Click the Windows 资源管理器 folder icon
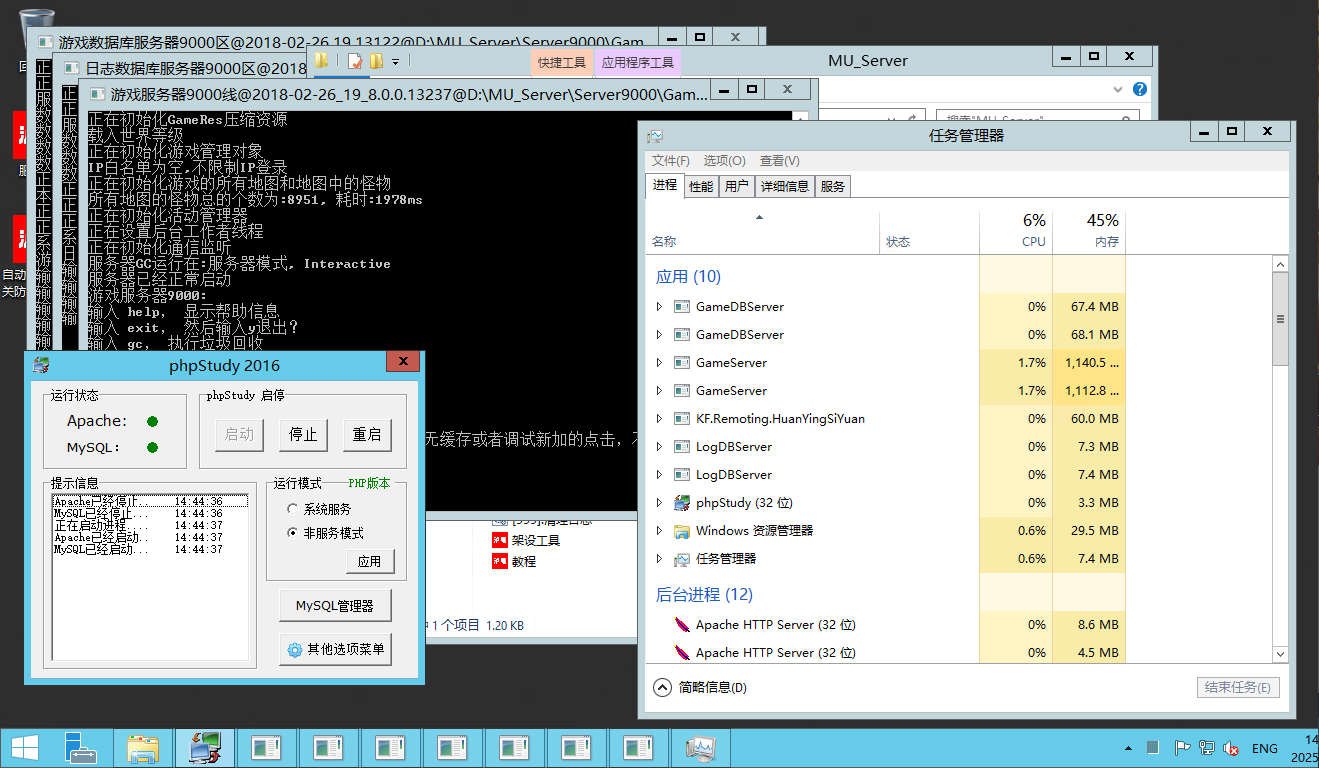This screenshot has height=768, width=1319. 682,531
